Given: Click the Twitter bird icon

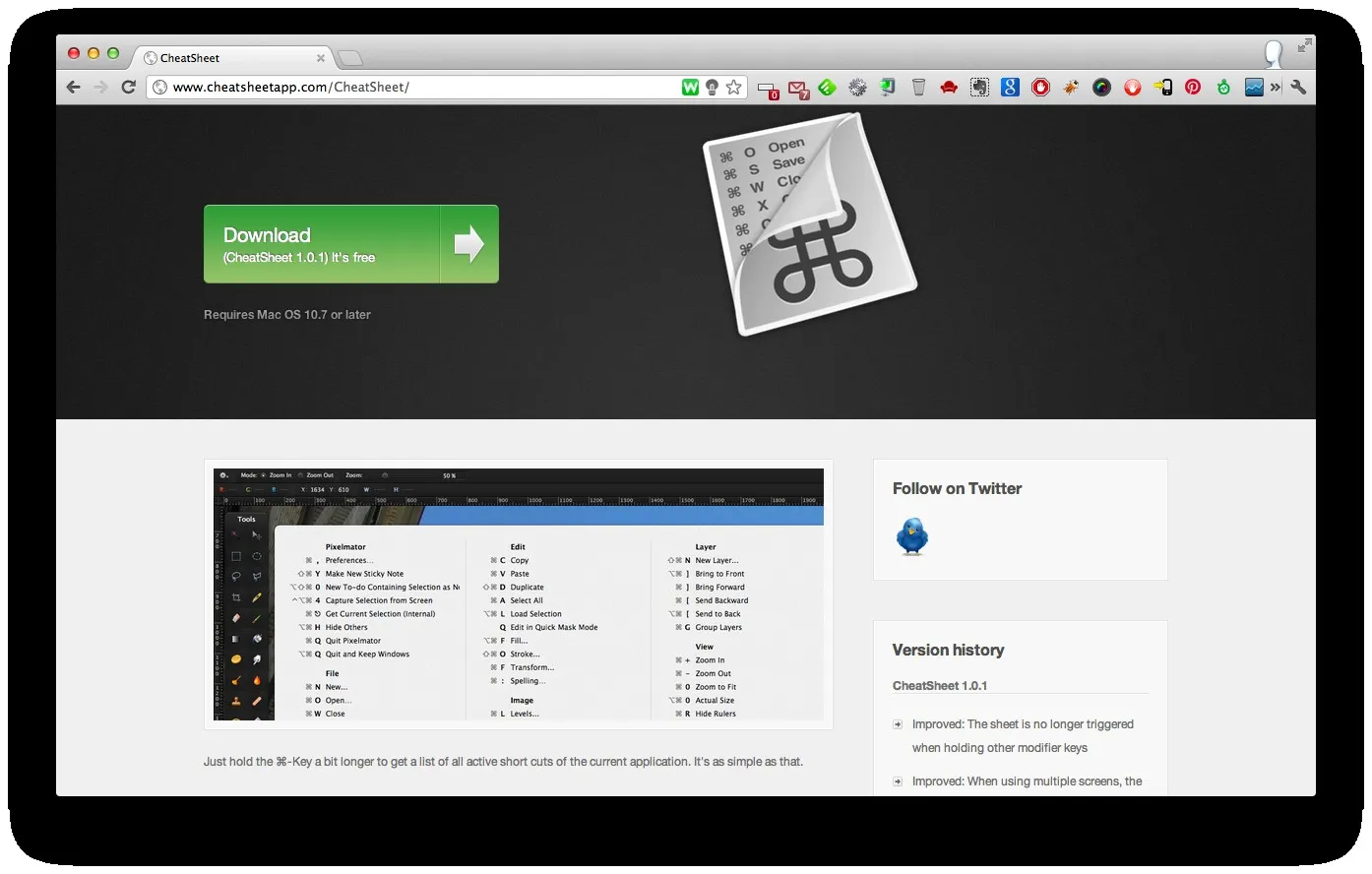Looking at the screenshot, I should tap(912, 536).
